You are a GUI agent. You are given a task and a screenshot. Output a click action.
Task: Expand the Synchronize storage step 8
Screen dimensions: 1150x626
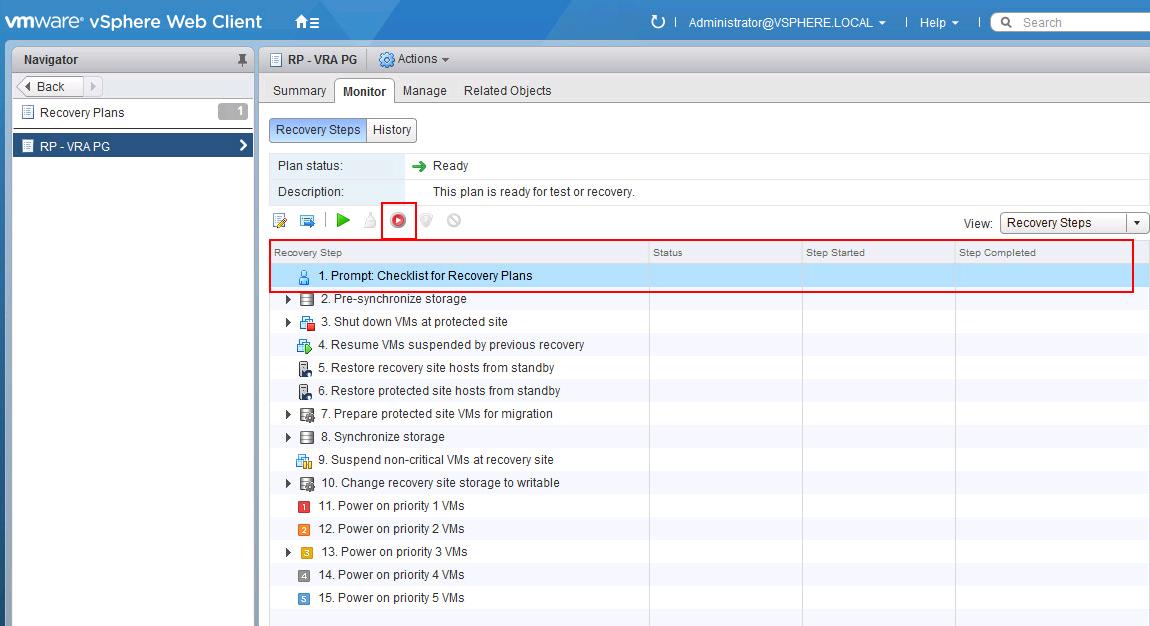(288, 437)
